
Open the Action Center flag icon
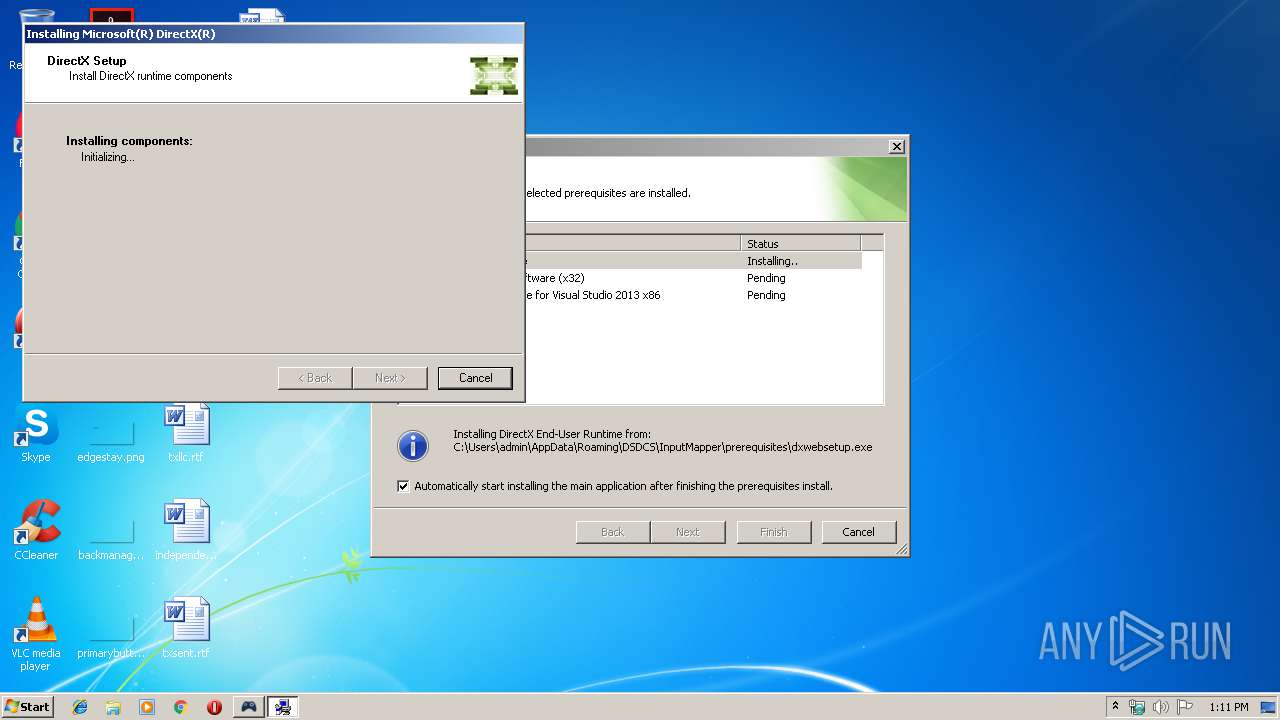tap(1185, 707)
